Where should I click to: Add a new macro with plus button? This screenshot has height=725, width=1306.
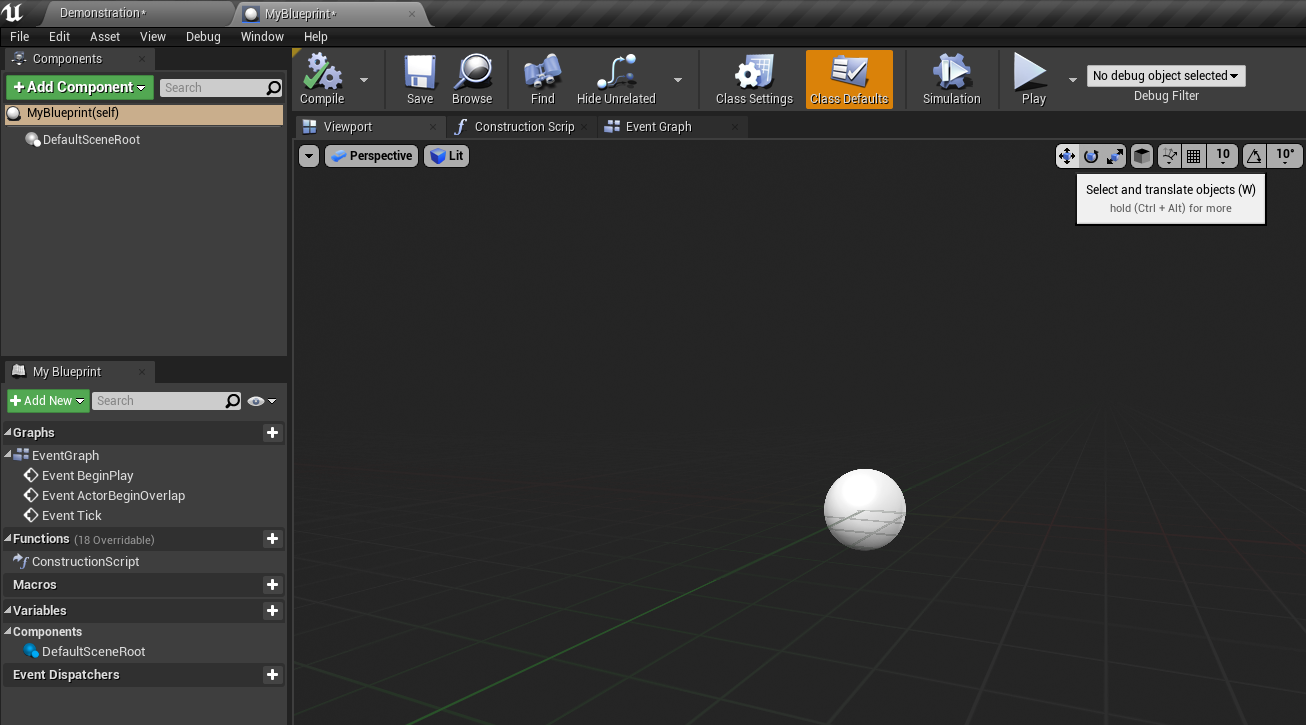pyautogui.click(x=272, y=585)
